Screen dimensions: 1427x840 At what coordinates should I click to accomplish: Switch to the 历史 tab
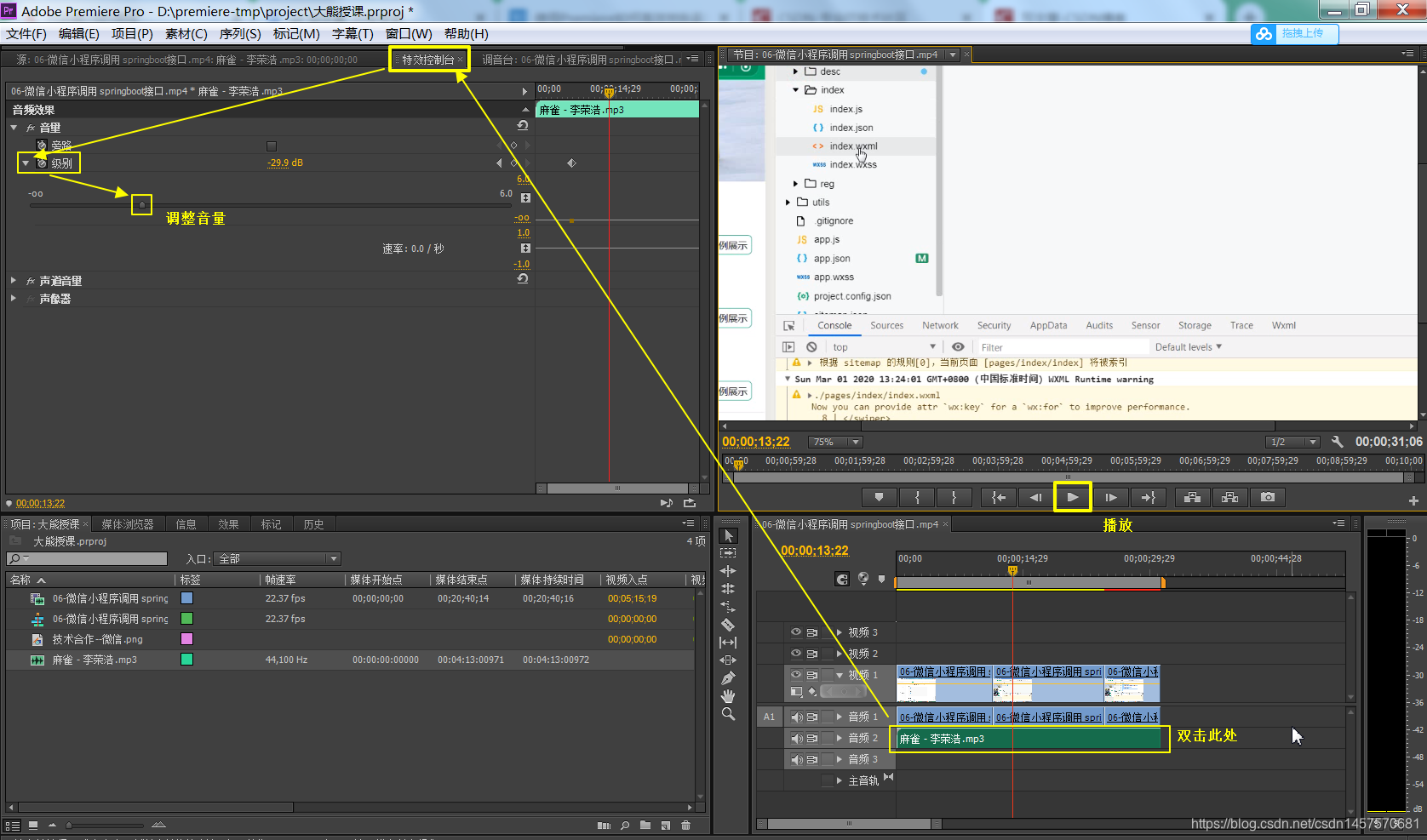click(313, 524)
